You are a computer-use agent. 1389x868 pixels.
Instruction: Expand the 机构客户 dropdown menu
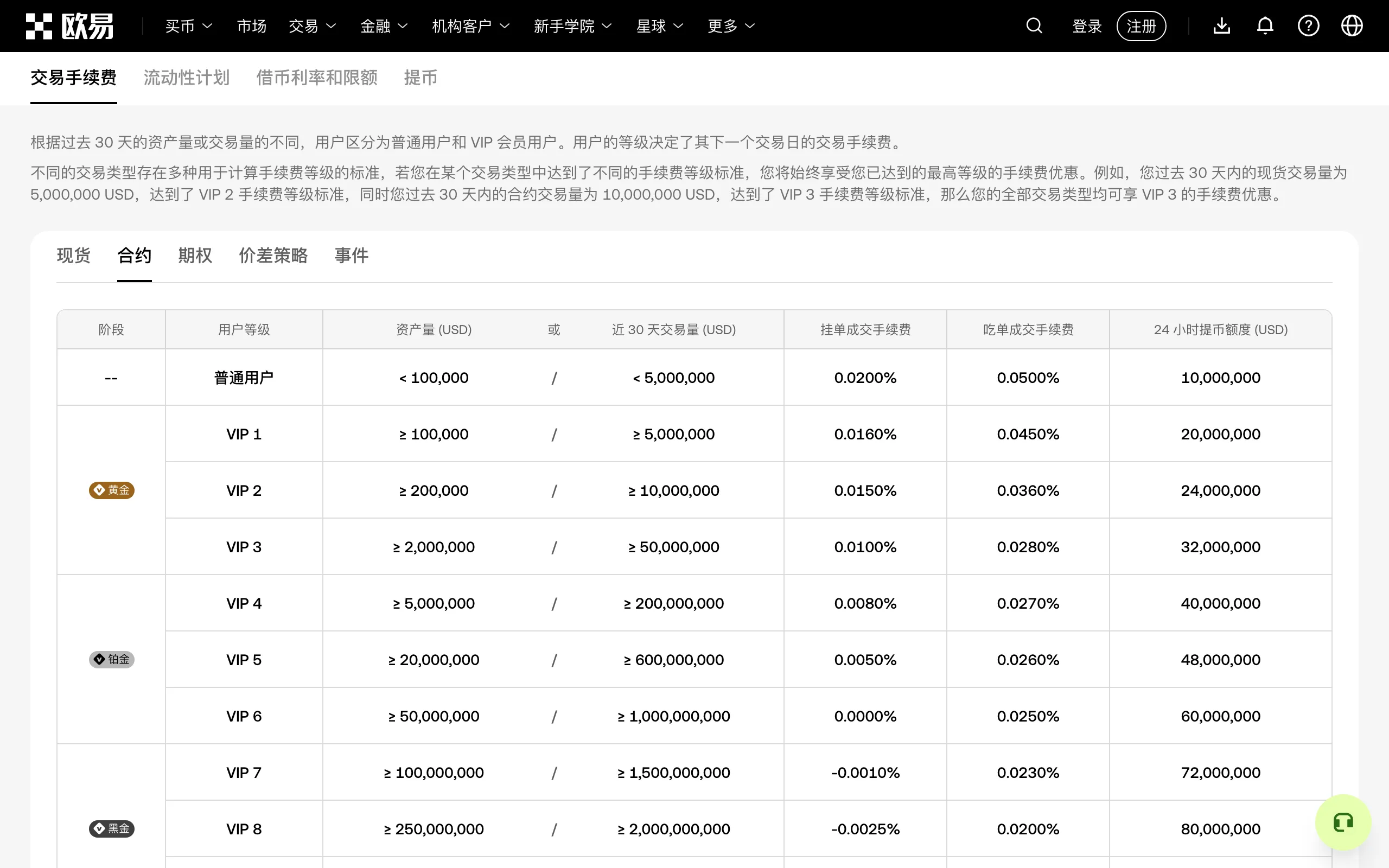pyautogui.click(x=470, y=26)
